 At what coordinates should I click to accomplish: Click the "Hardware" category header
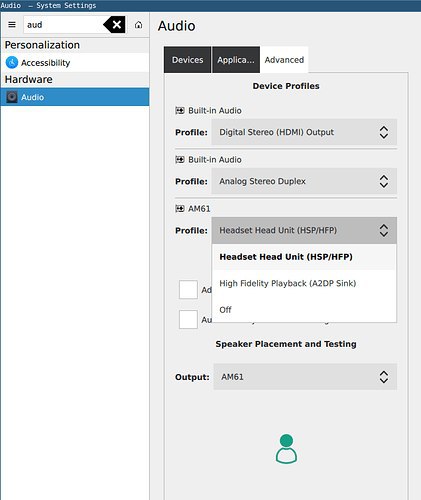click(x=29, y=80)
